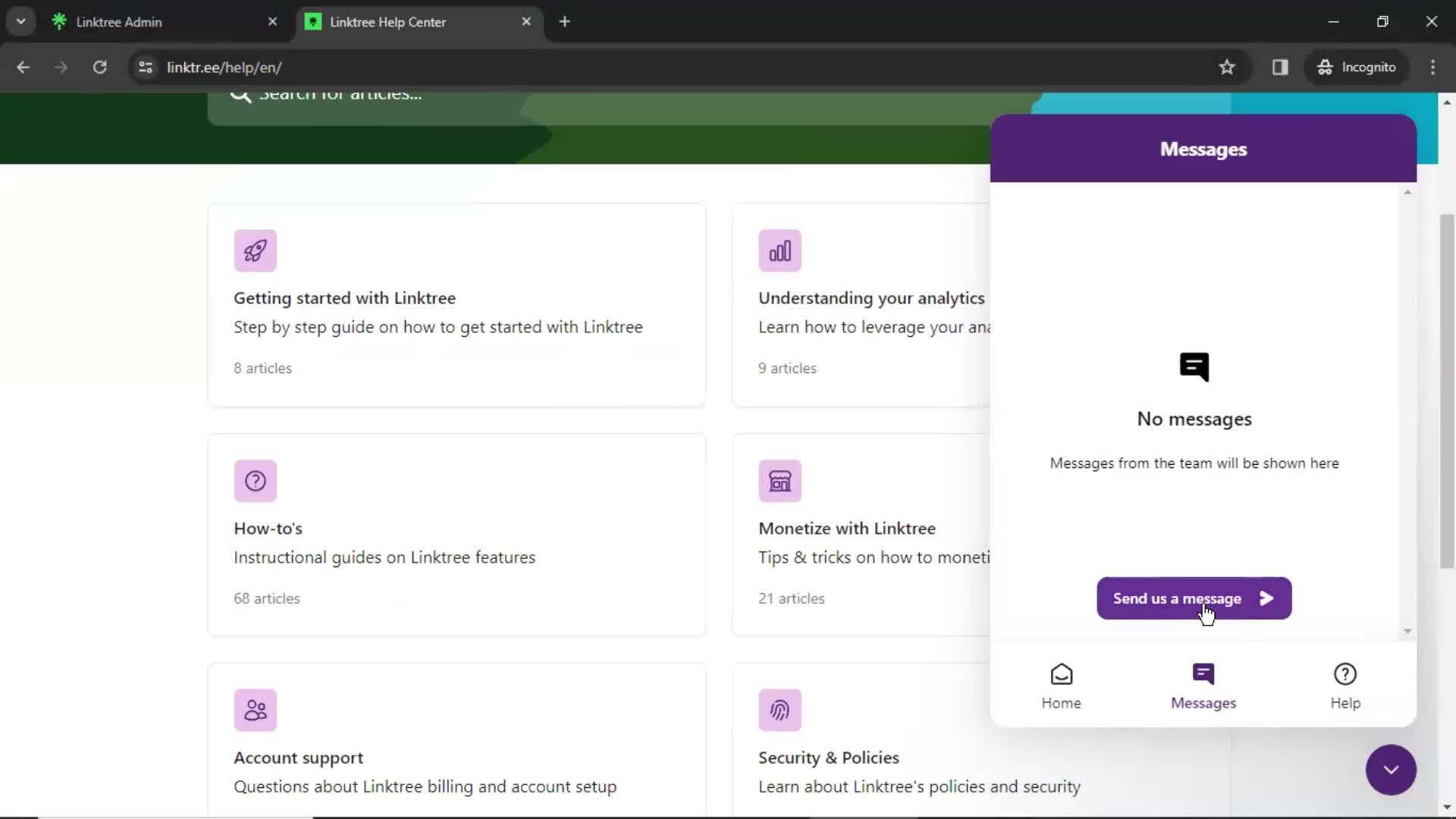The width and height of the screenshot is (1456, 819).
Task: Click the fingerprint Security & Policies icon
Action: tap(780, 710)
